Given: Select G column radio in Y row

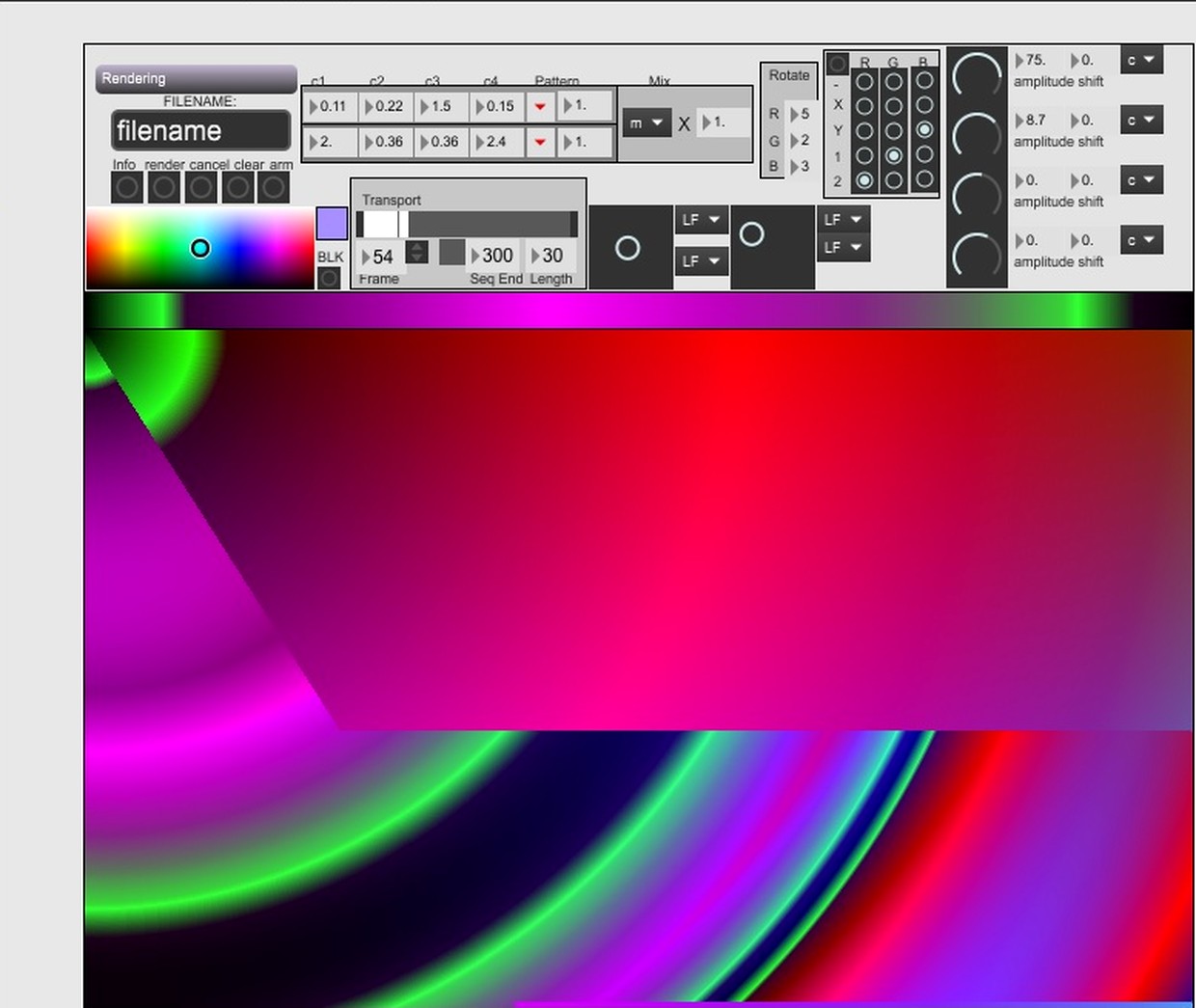Looking at the screenshot, I should pyautogui.click(x=894, y=130).
